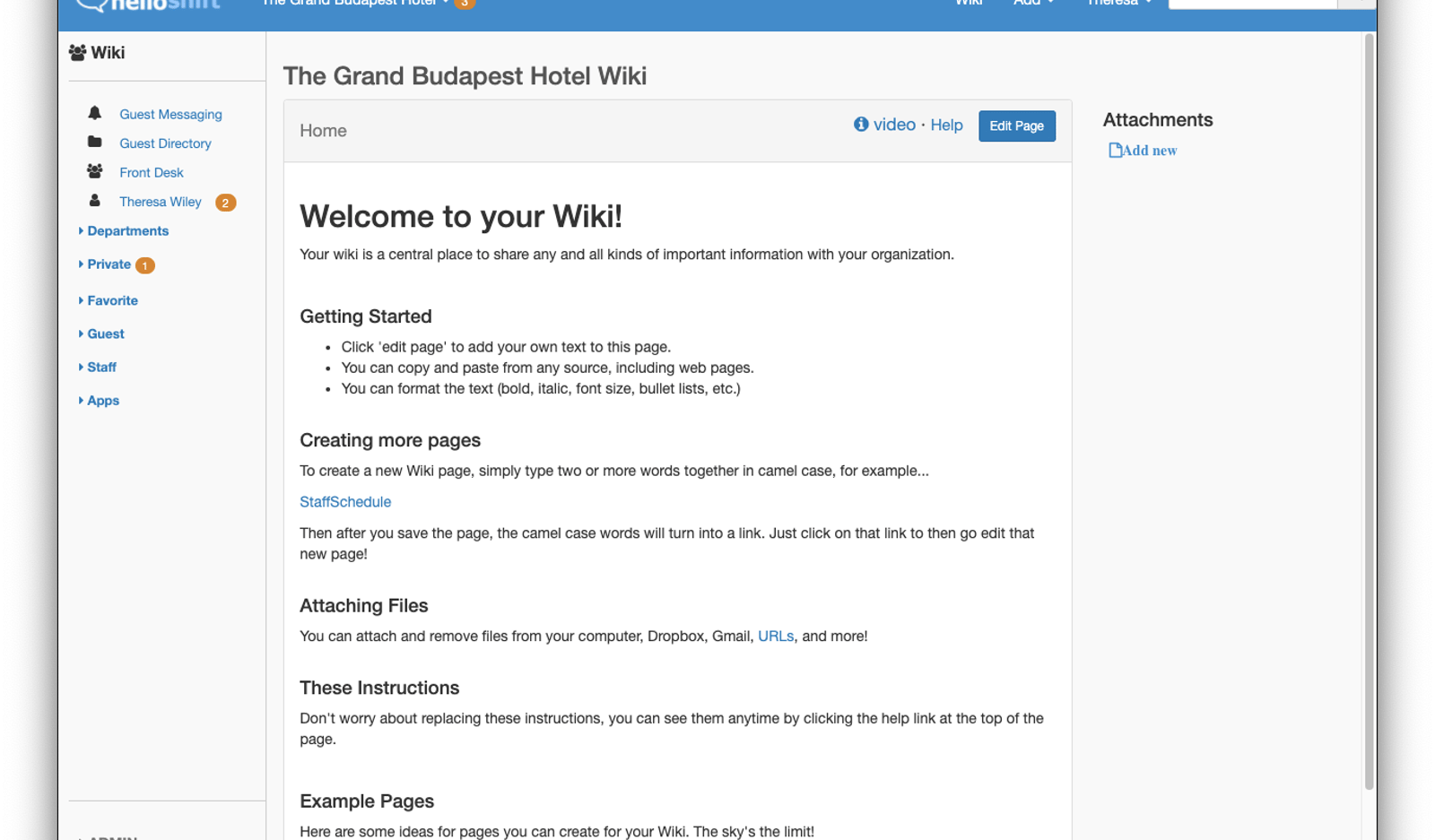Open the Front Desk channel

151,172
